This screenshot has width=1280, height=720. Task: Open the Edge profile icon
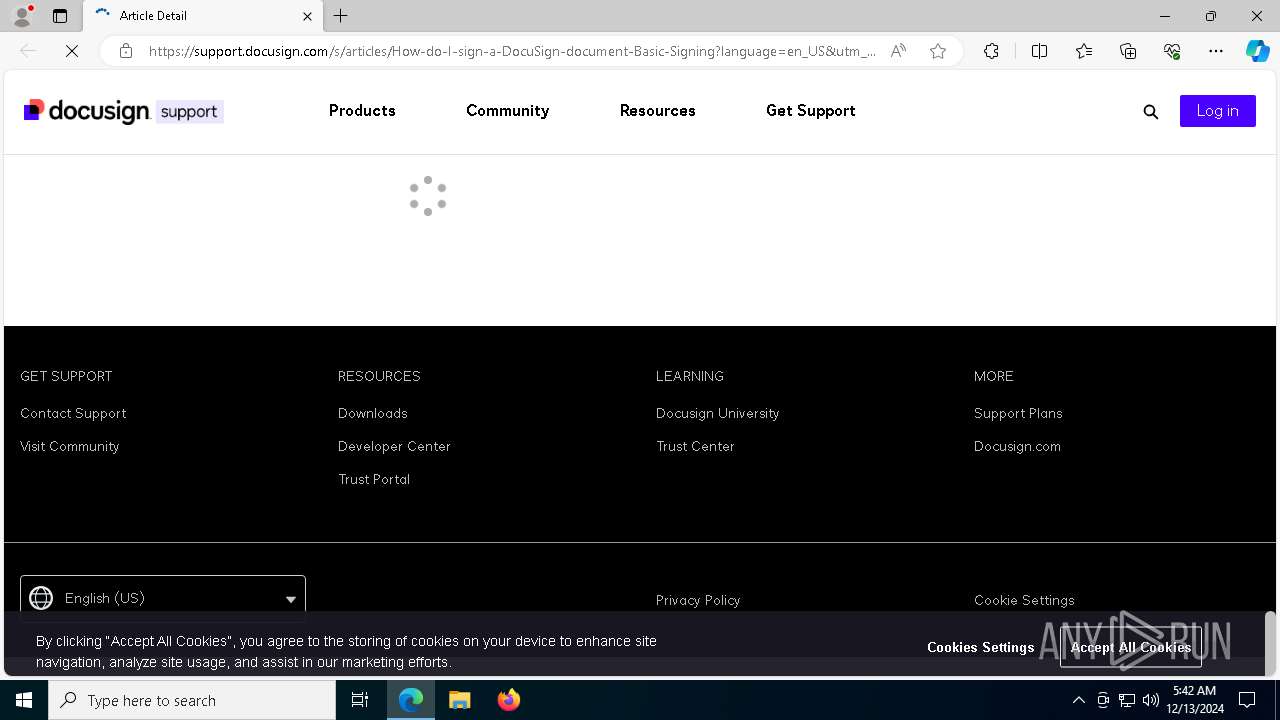(22, 16)
